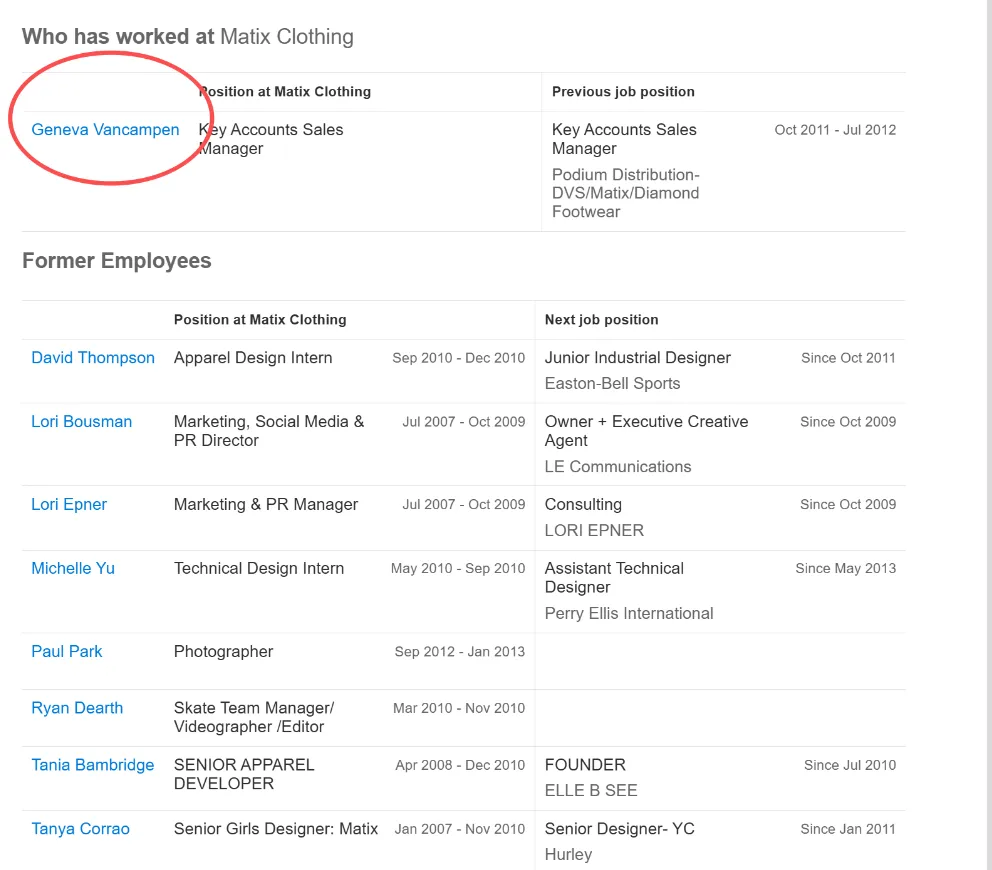Image resolution: width=992 pixels, height=870 pixels.
Task: Click 'Apr 2008 - Dec 2010' date range
Action: click(x=460, y=765)
